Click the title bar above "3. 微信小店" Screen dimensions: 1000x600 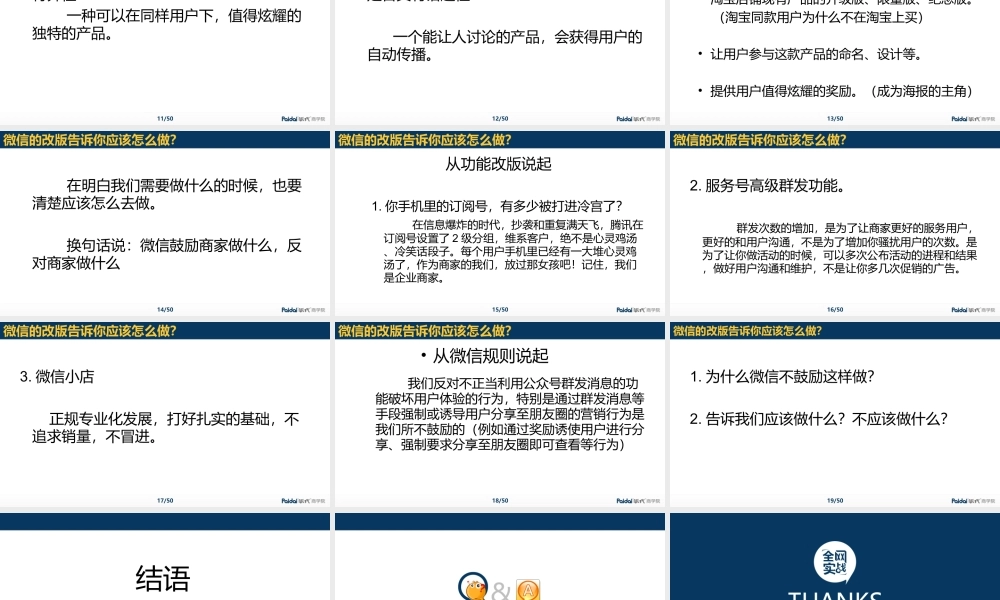pyautogui.click(x=163, y=330)
